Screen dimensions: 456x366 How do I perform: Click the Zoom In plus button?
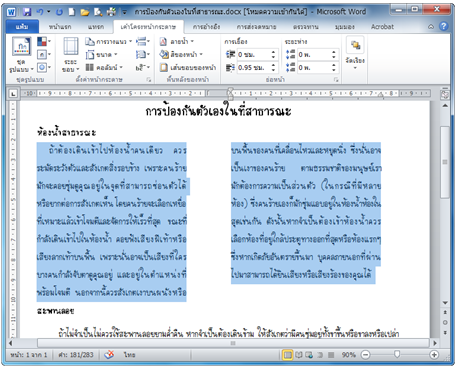coord(434,355)
